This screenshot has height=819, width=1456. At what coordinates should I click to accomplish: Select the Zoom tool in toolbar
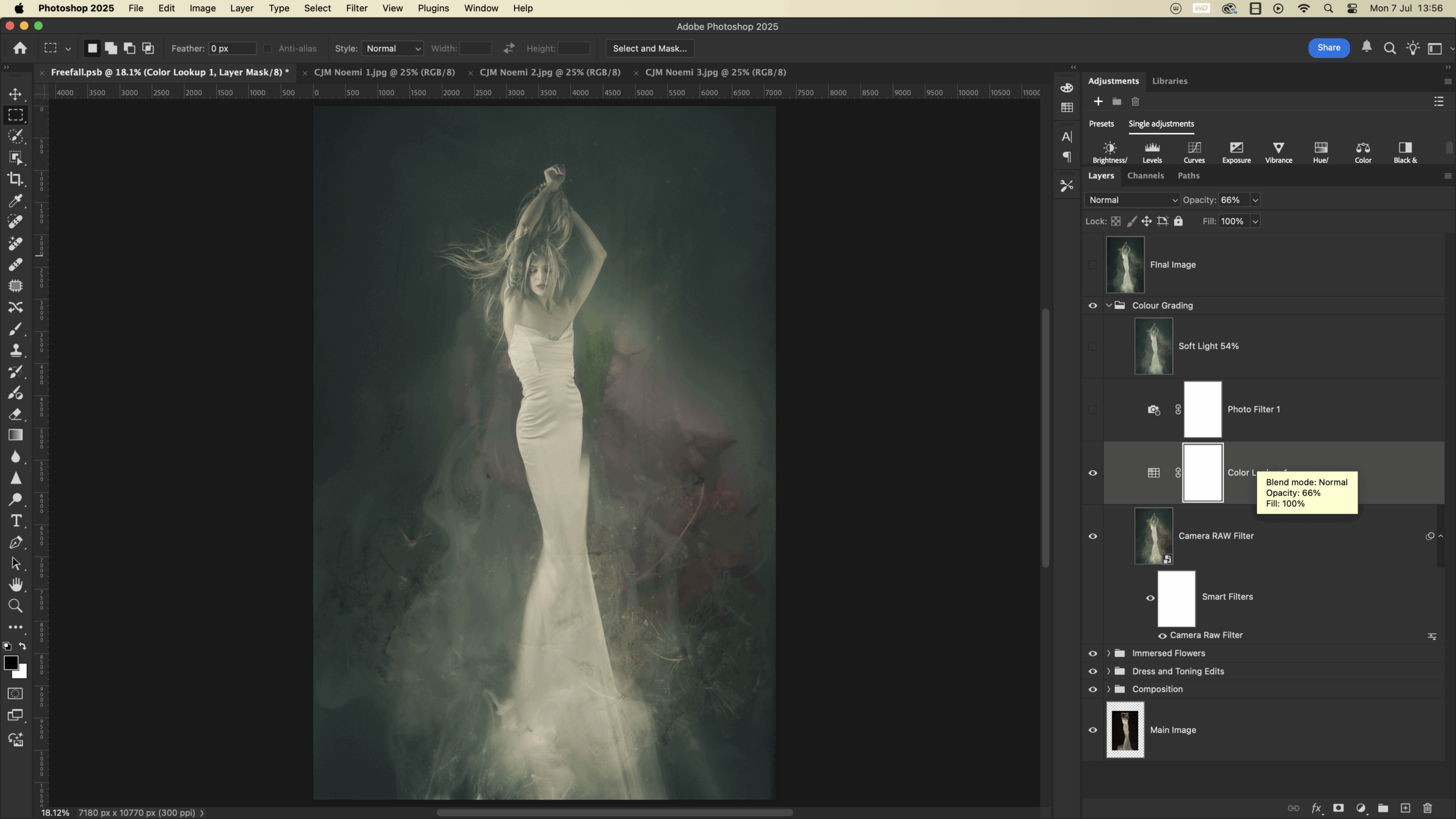pyautogui.click(x=15, y=606)
